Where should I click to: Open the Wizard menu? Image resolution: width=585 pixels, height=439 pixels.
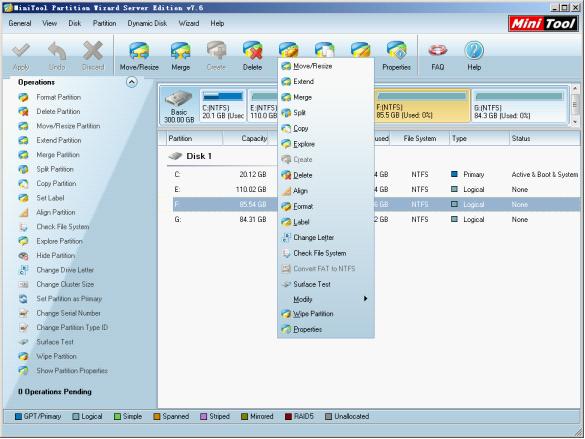189,23
